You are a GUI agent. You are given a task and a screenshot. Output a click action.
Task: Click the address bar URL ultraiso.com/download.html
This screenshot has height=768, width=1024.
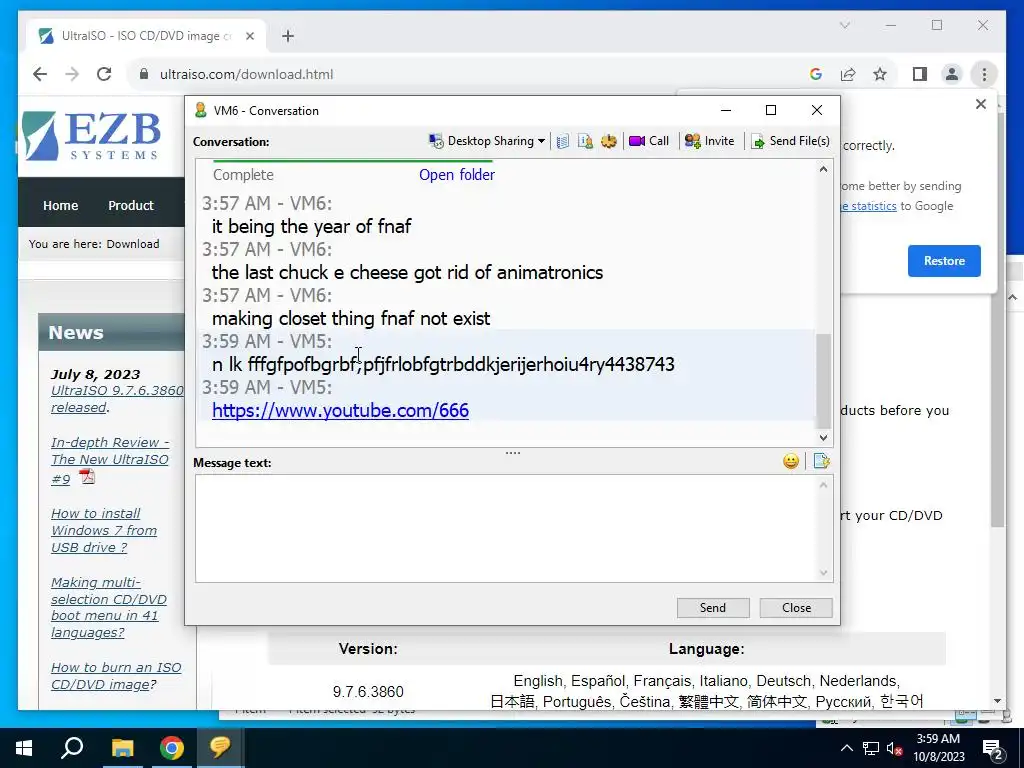[246, 74]
